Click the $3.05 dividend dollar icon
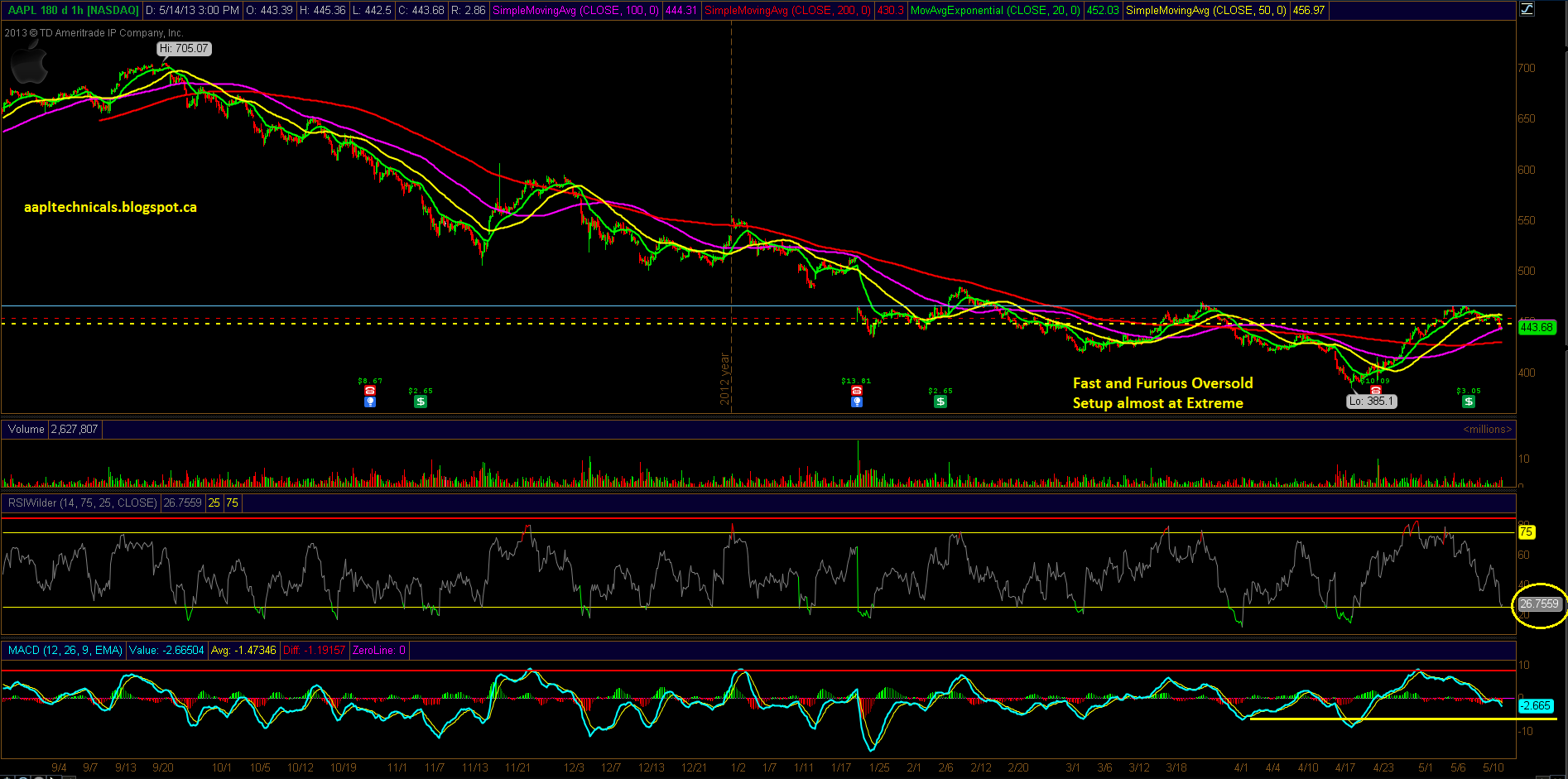1568x779 pixels. pyautogui.click(x=1469, y=402)
